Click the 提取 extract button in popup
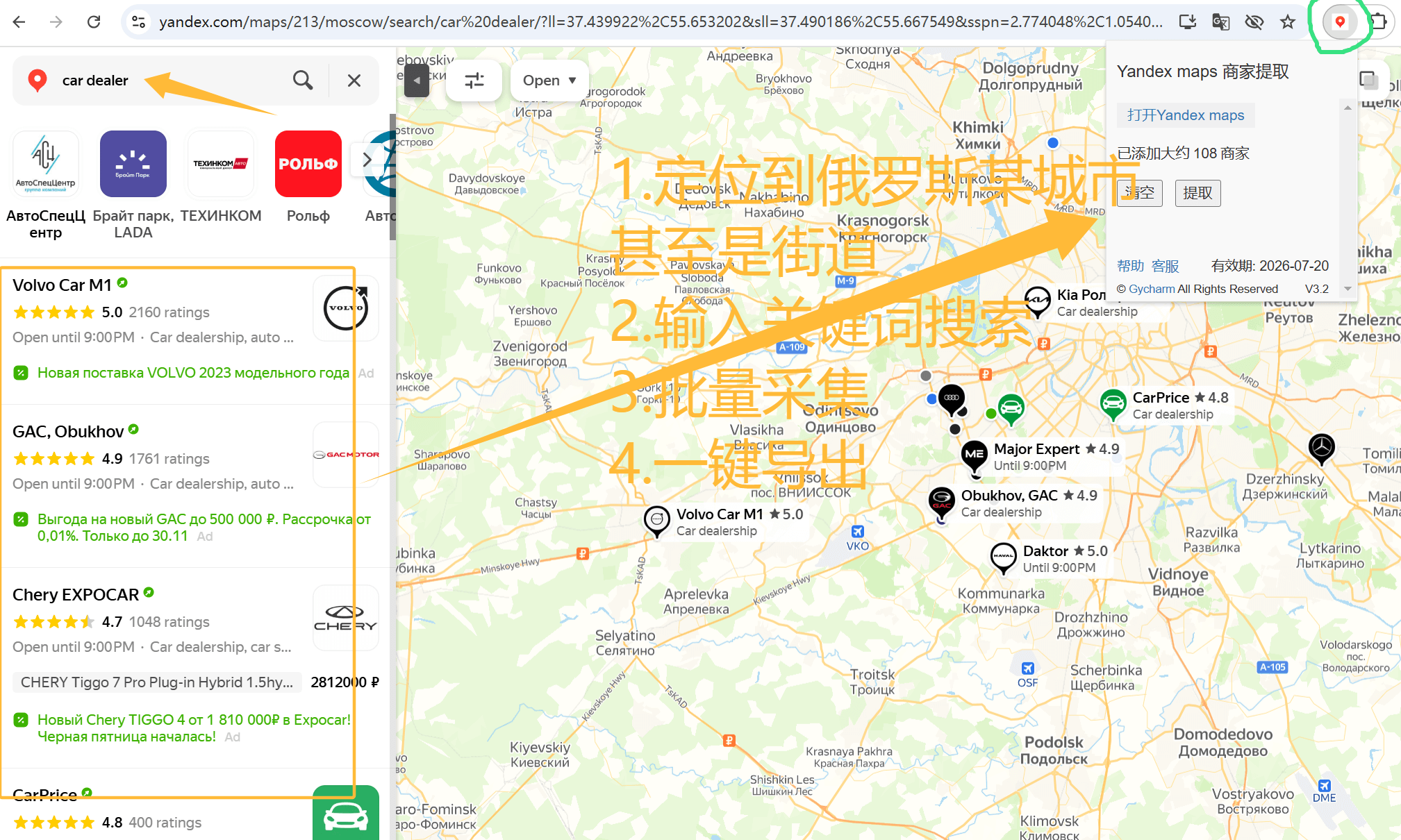 click(x=1197, y=192)
